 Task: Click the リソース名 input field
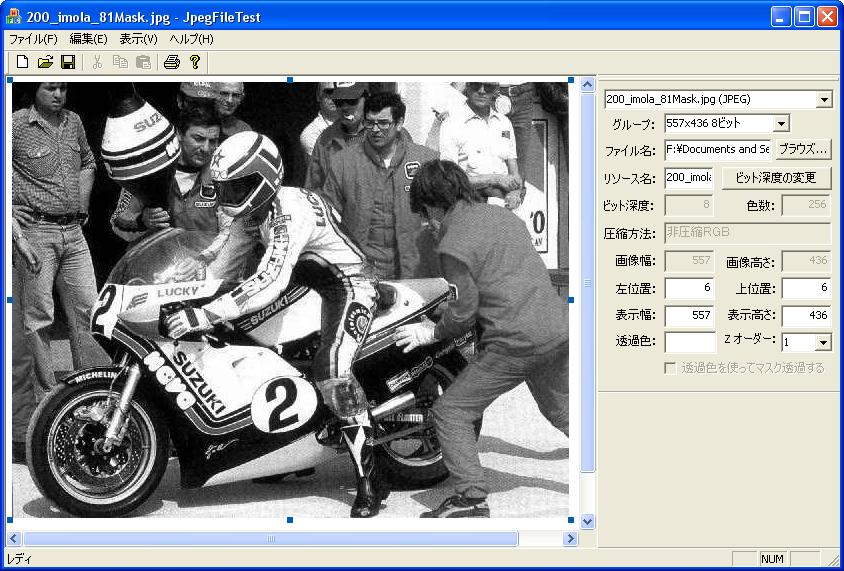coord(689,178)
